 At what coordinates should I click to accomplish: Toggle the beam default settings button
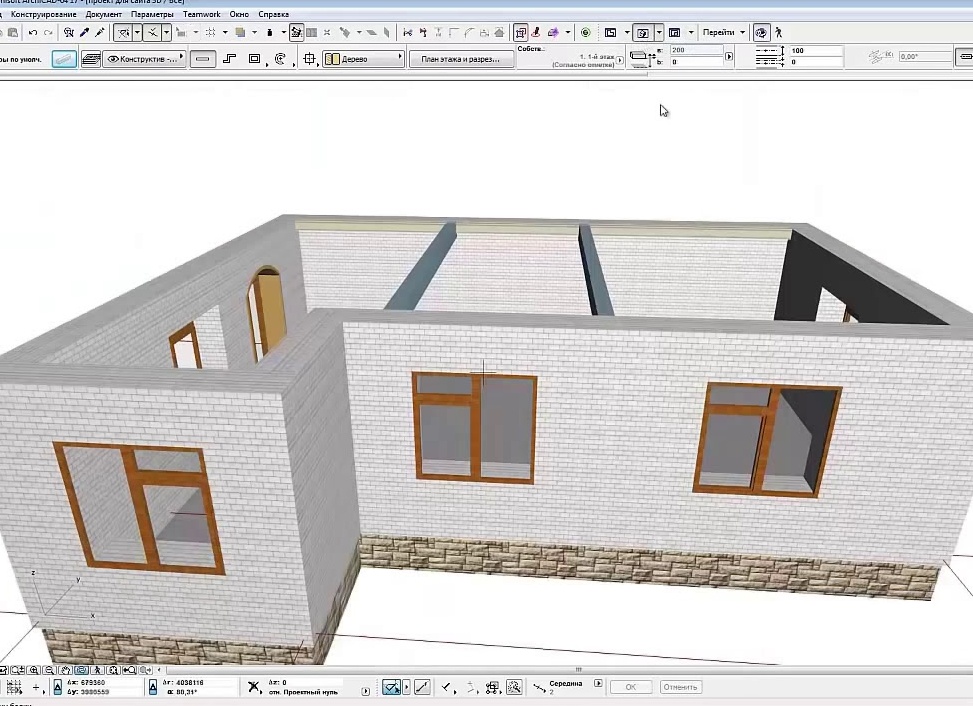tap(65, 59)
